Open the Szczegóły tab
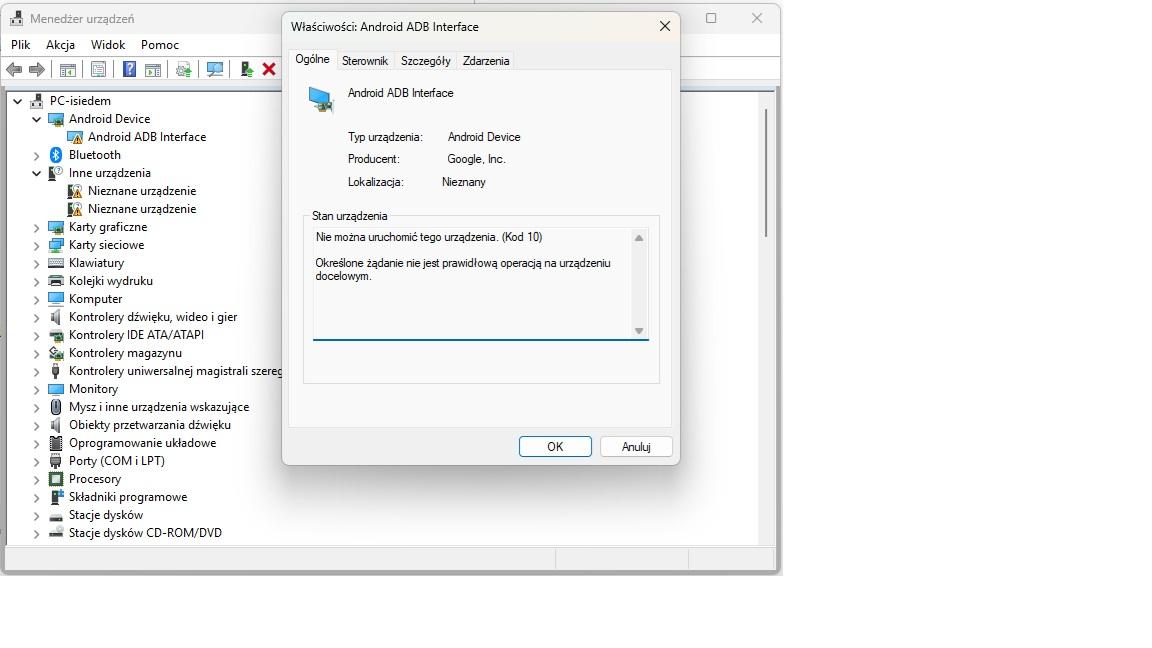 (425, 61)
